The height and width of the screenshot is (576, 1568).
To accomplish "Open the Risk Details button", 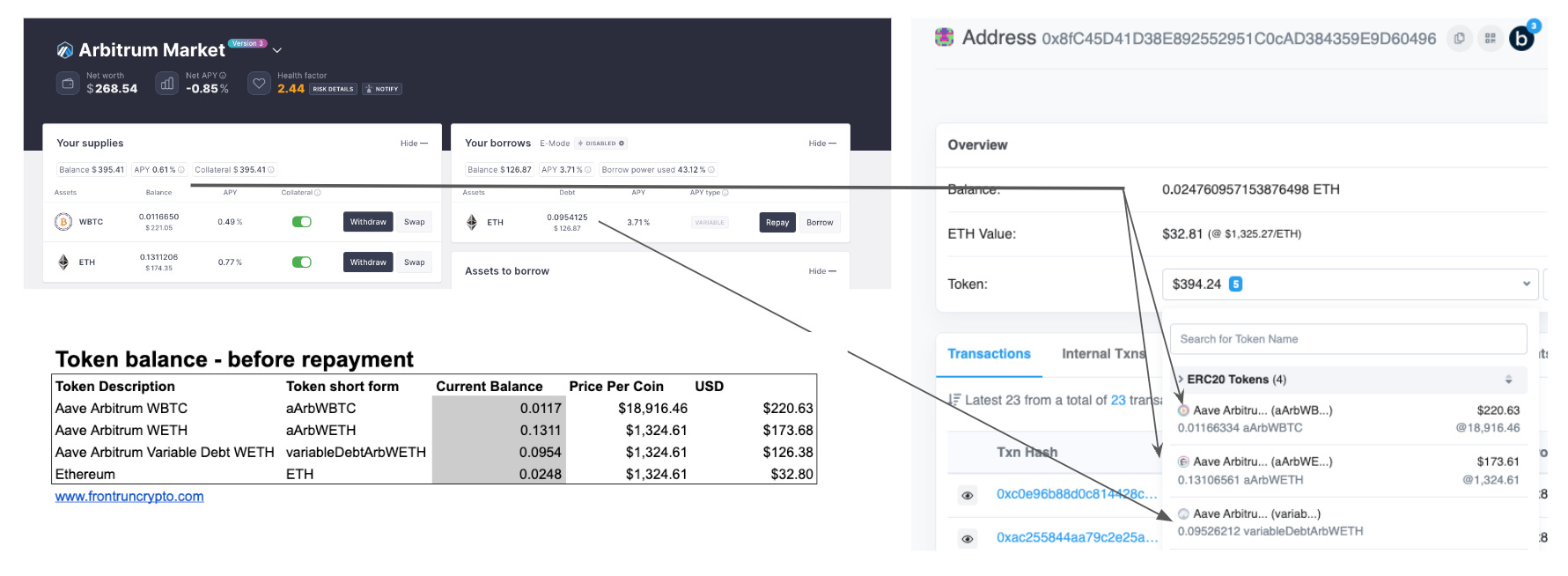I will coord(333,89).
